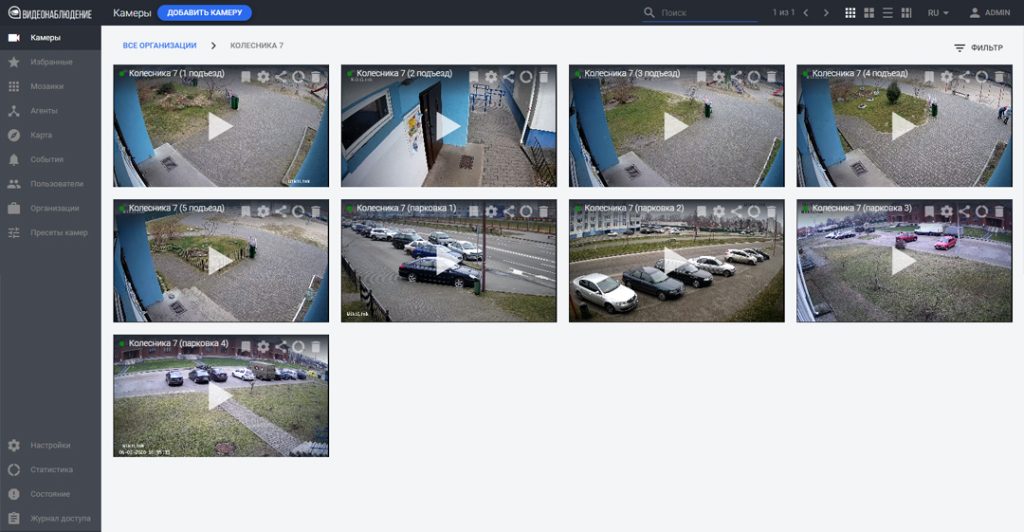The image size is (1024, 532).
Task: Share the Колесника 7 (3 подъезд) camera
Action: point(736,77)
